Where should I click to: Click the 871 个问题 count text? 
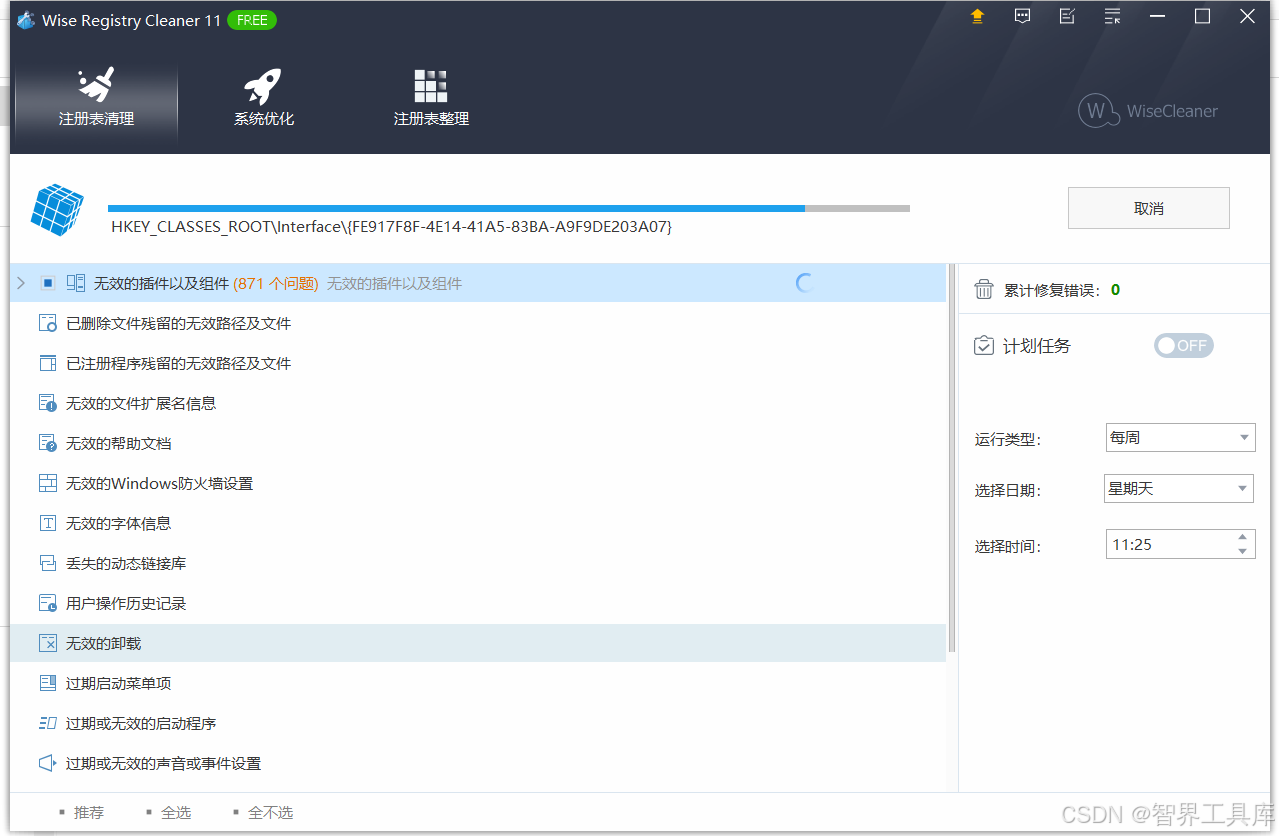click(276, 283)
